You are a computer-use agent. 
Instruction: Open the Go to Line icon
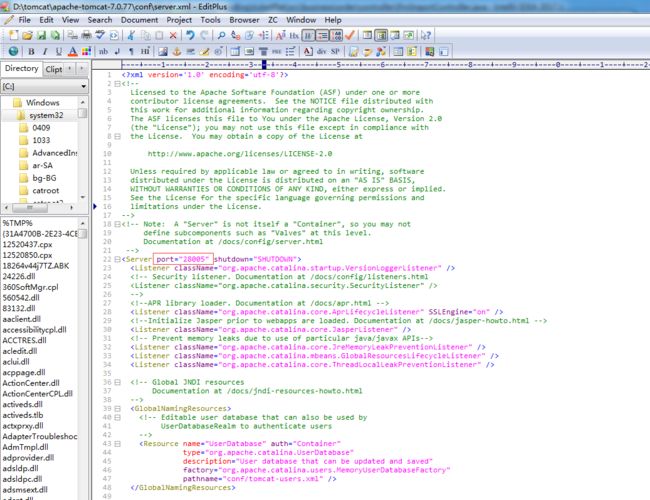click(263, 35)
